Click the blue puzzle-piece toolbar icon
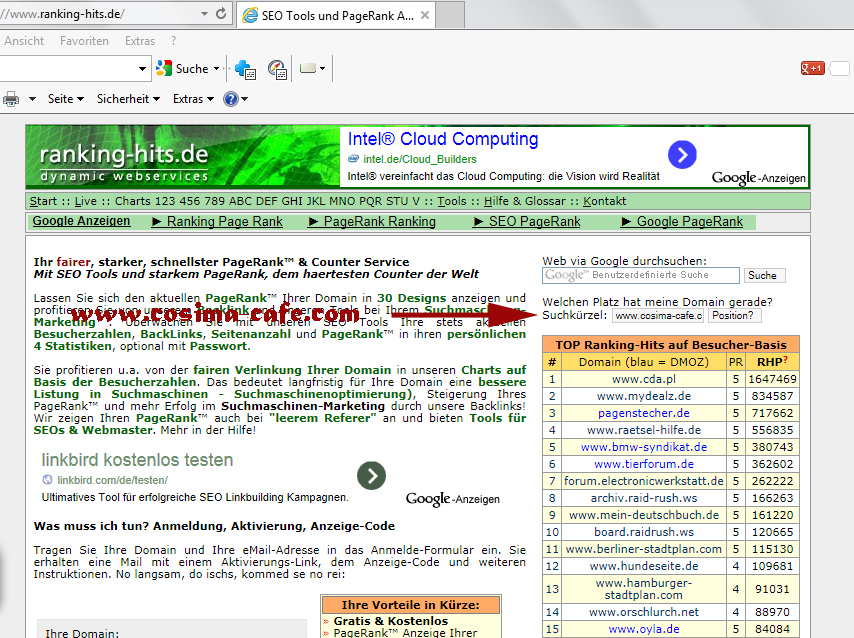854x638 pixels. [245, 69]
